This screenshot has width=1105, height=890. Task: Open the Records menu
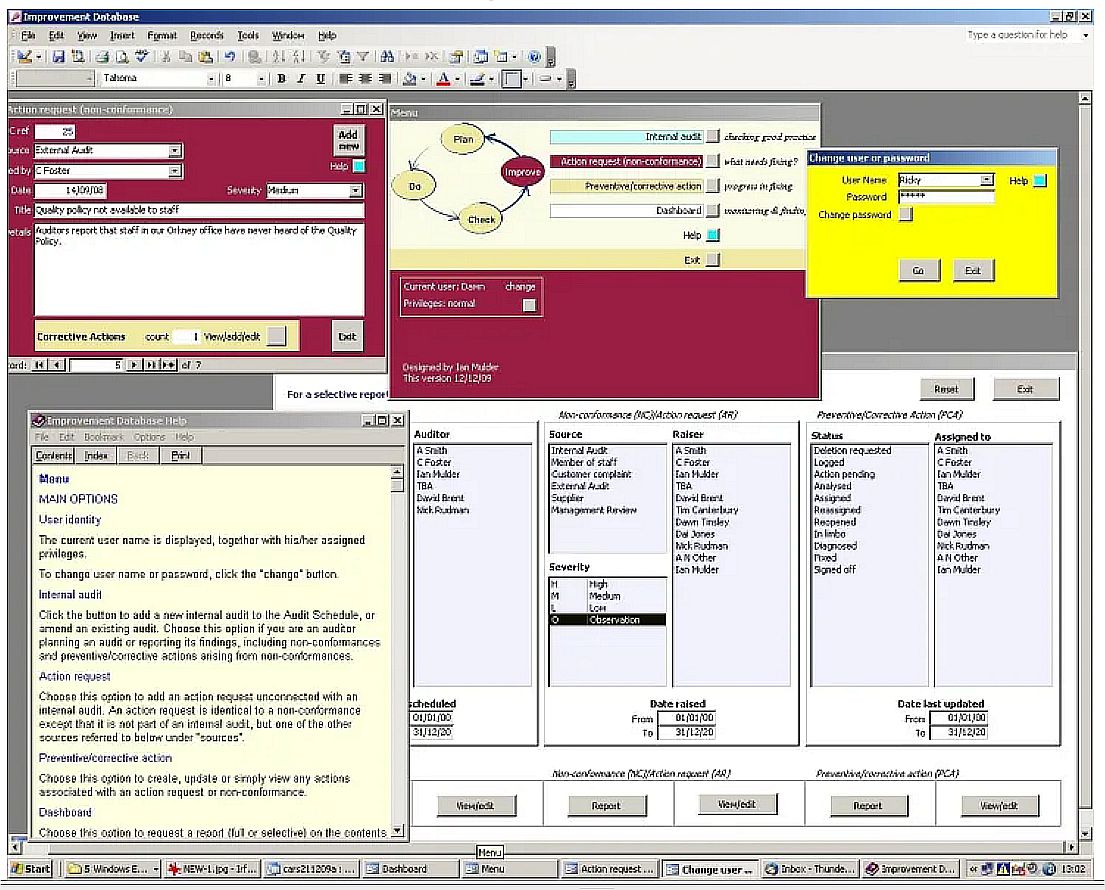207,35
